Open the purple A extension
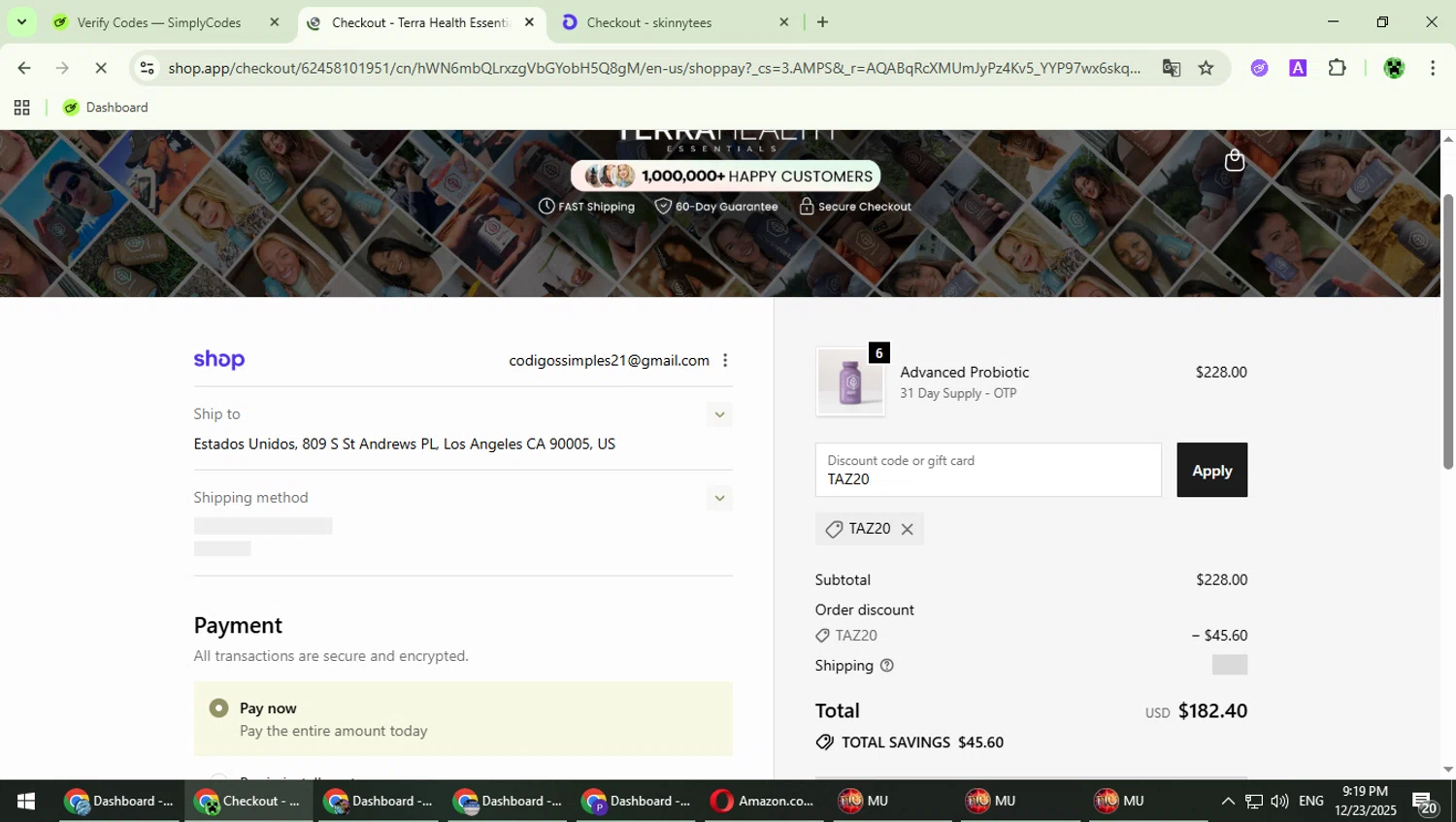This screenshot has width=1456, height=822. (1298, 68)
